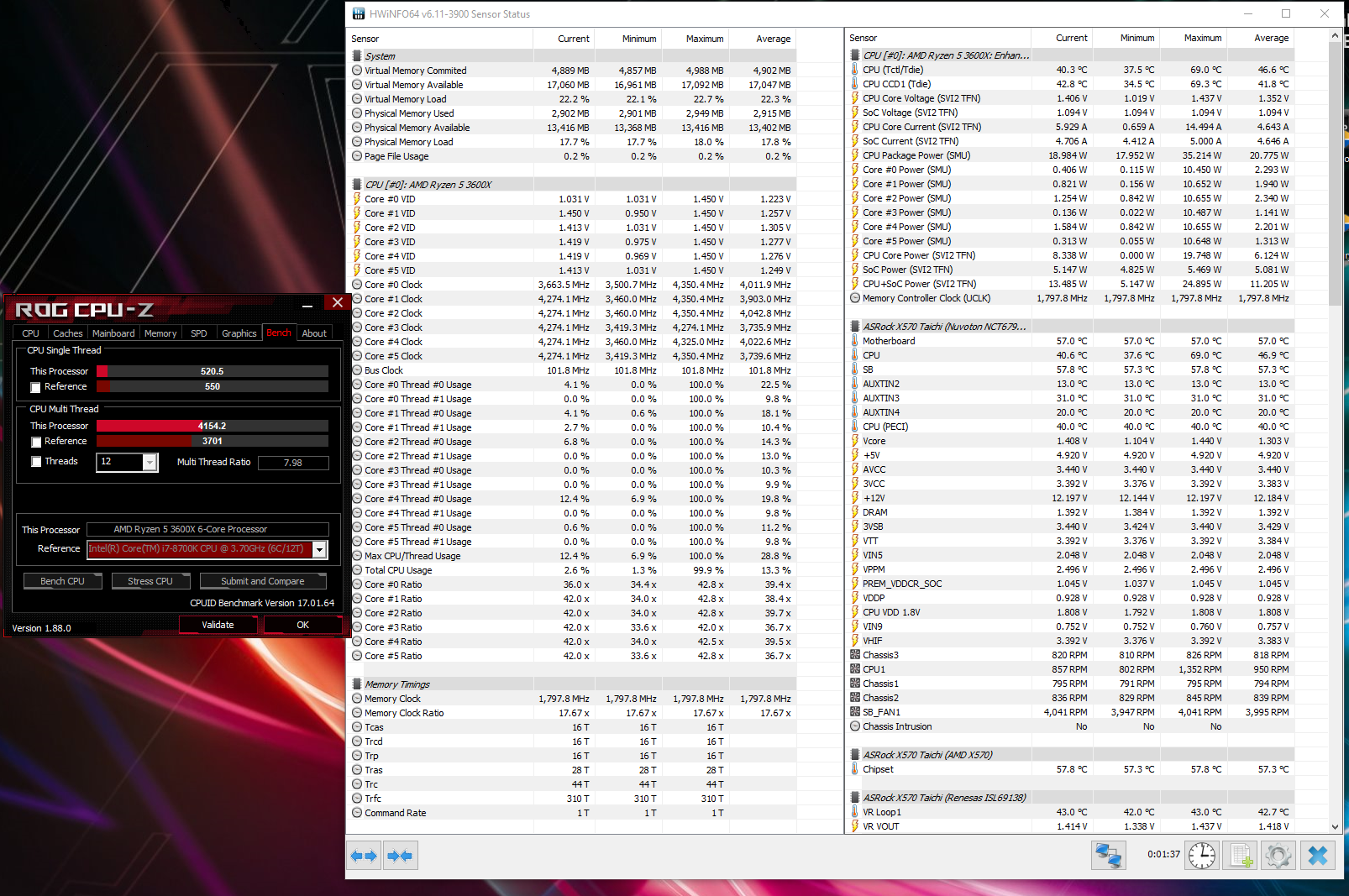Click Submit and Compare
Screen dimensions: 1349x896
(x=263, y=581)
